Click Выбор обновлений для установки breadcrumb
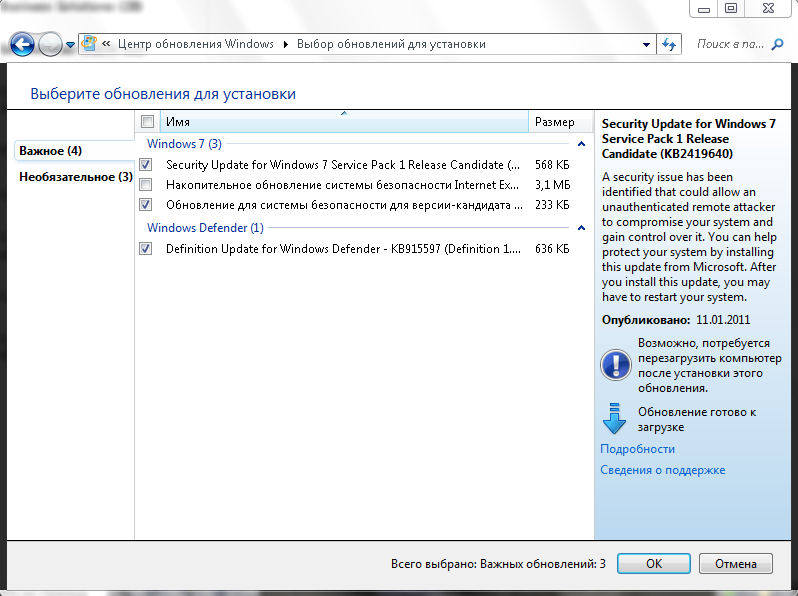 tap(391, 44)
